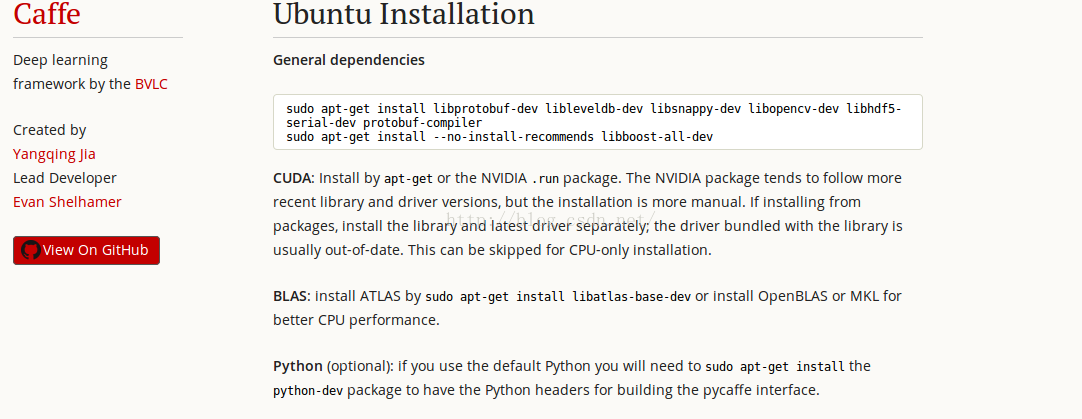The image size is (1082, 419).
Task: Click the libatlas-base-dev install command
Action: [x=558, y=297]
